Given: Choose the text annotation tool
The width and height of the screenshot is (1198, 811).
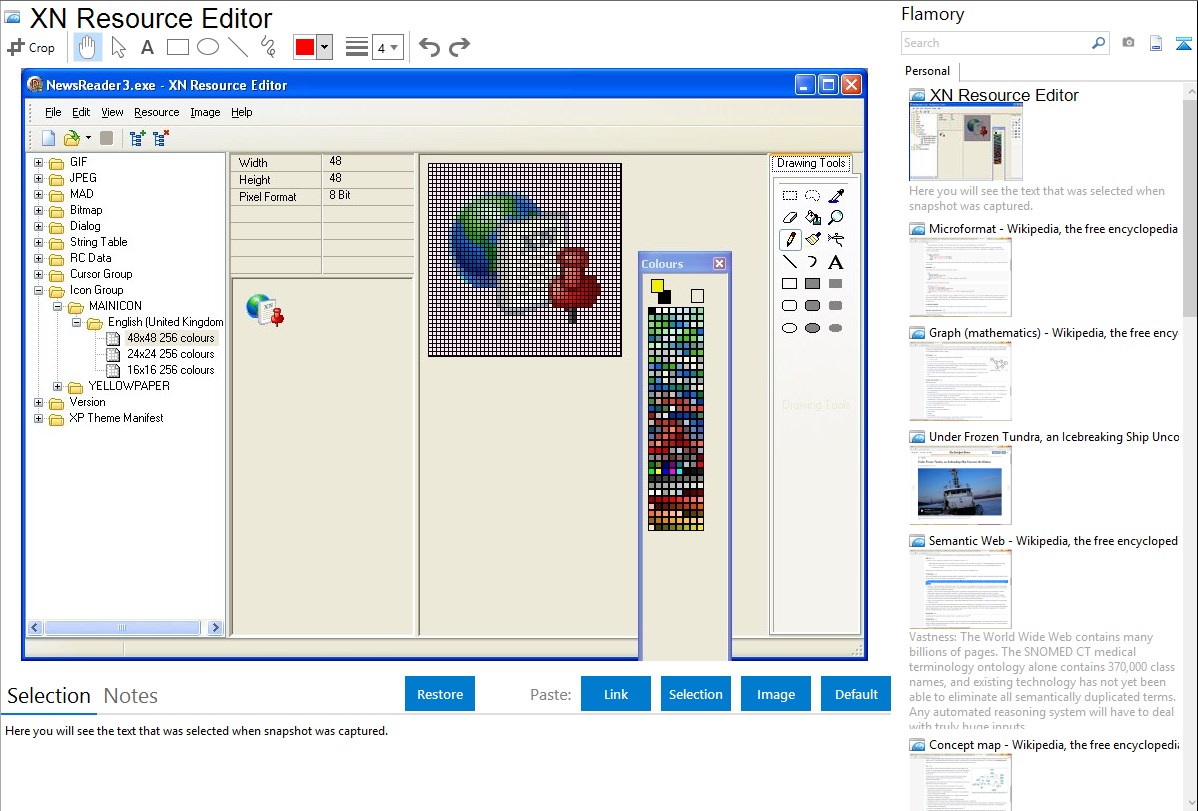Looking at the screenshot, I should [x=147, y=47].
